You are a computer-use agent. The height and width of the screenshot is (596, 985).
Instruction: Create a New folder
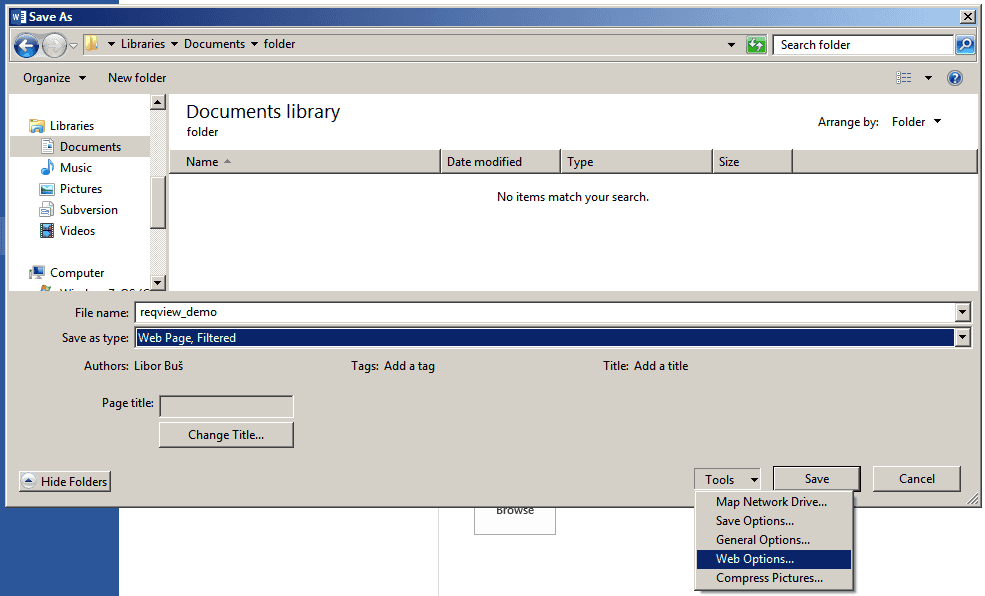coord(137,78)
